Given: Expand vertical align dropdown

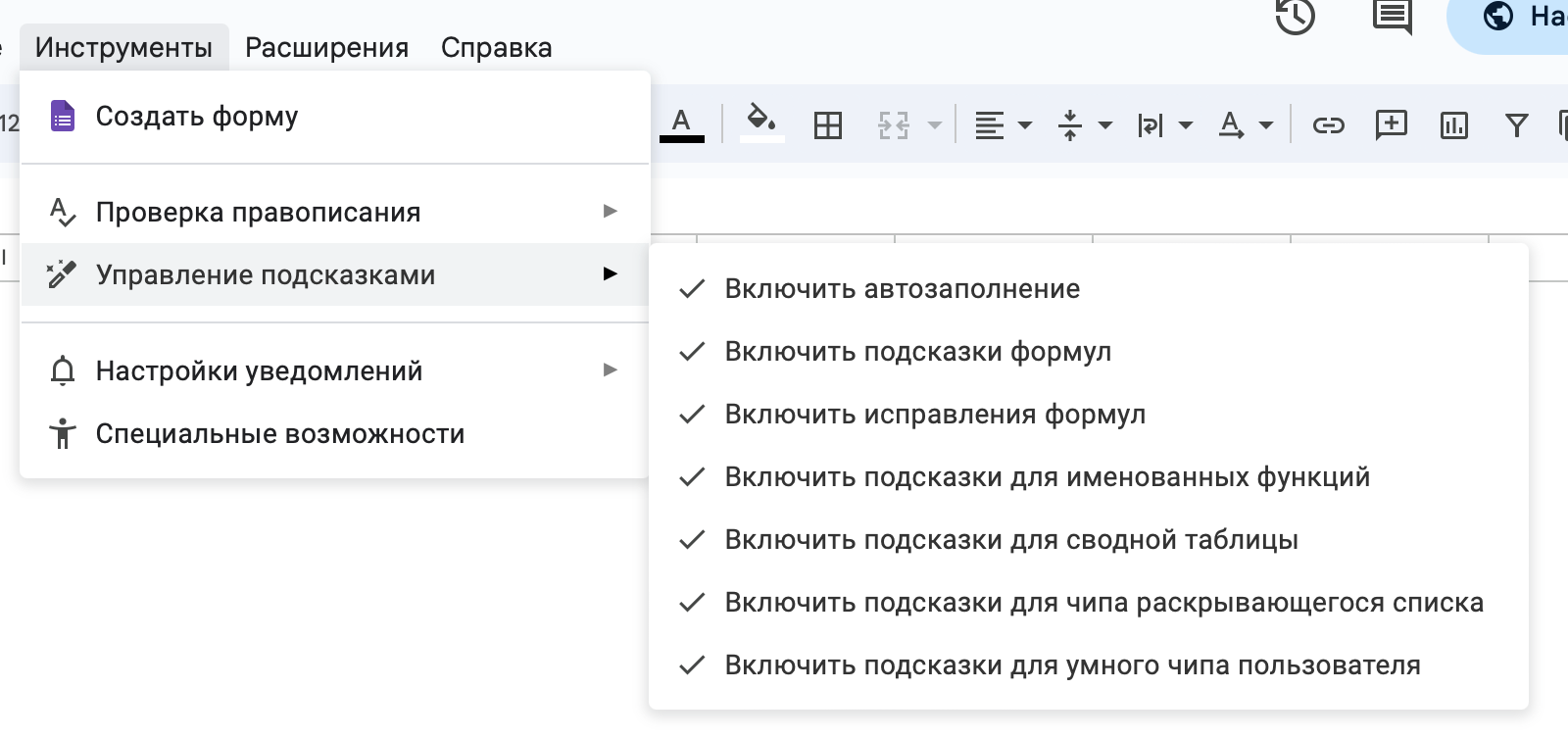Looking at the screenshot, I should pos(1084,125).
